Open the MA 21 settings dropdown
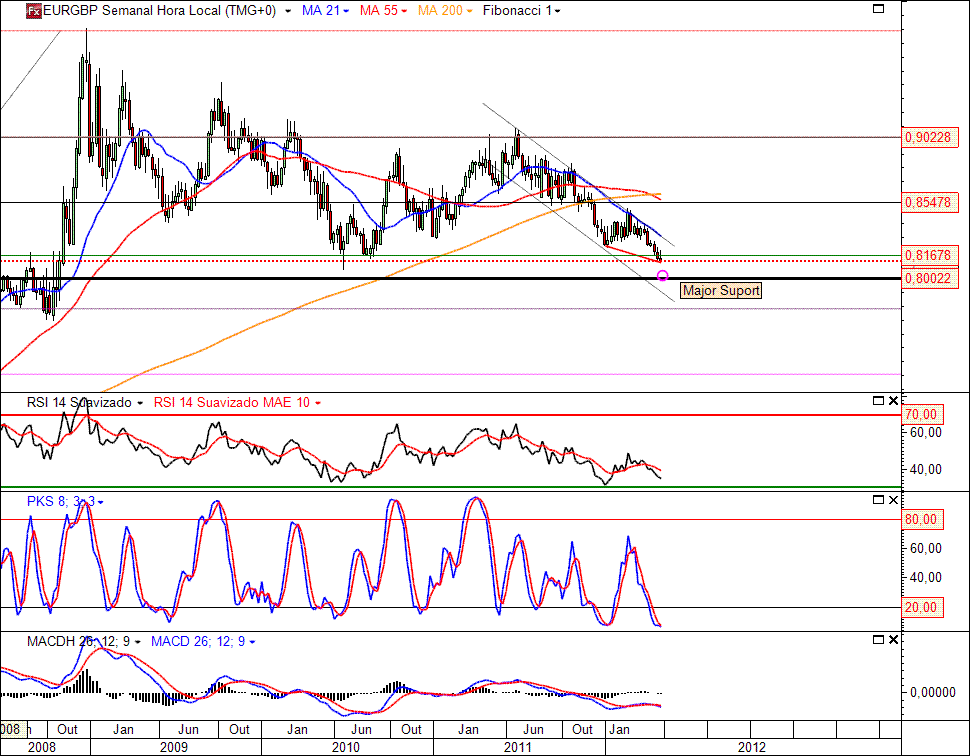This screenshot has height=756, width=970. pos(345,11)
